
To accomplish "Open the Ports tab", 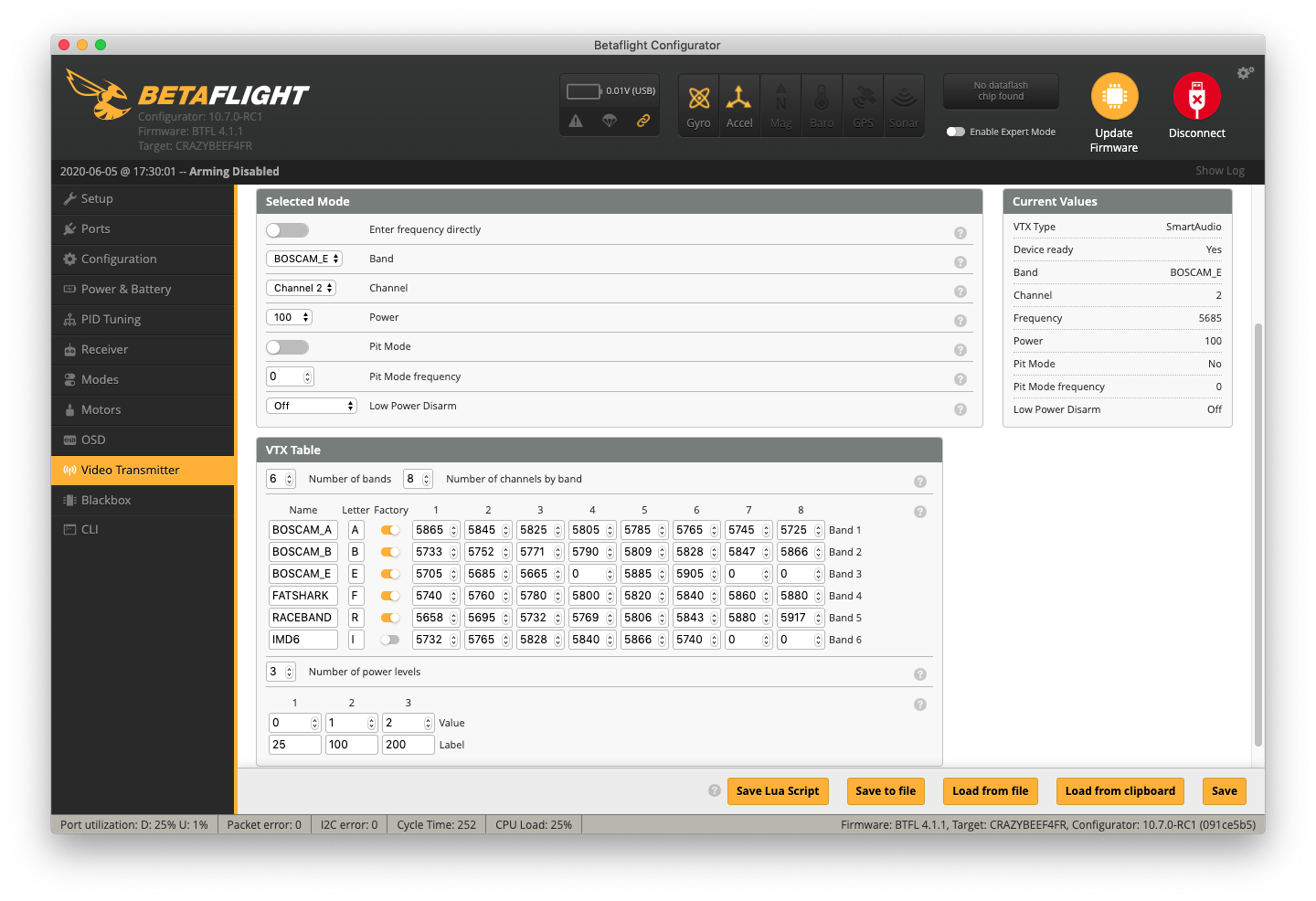I will (143, 229).
